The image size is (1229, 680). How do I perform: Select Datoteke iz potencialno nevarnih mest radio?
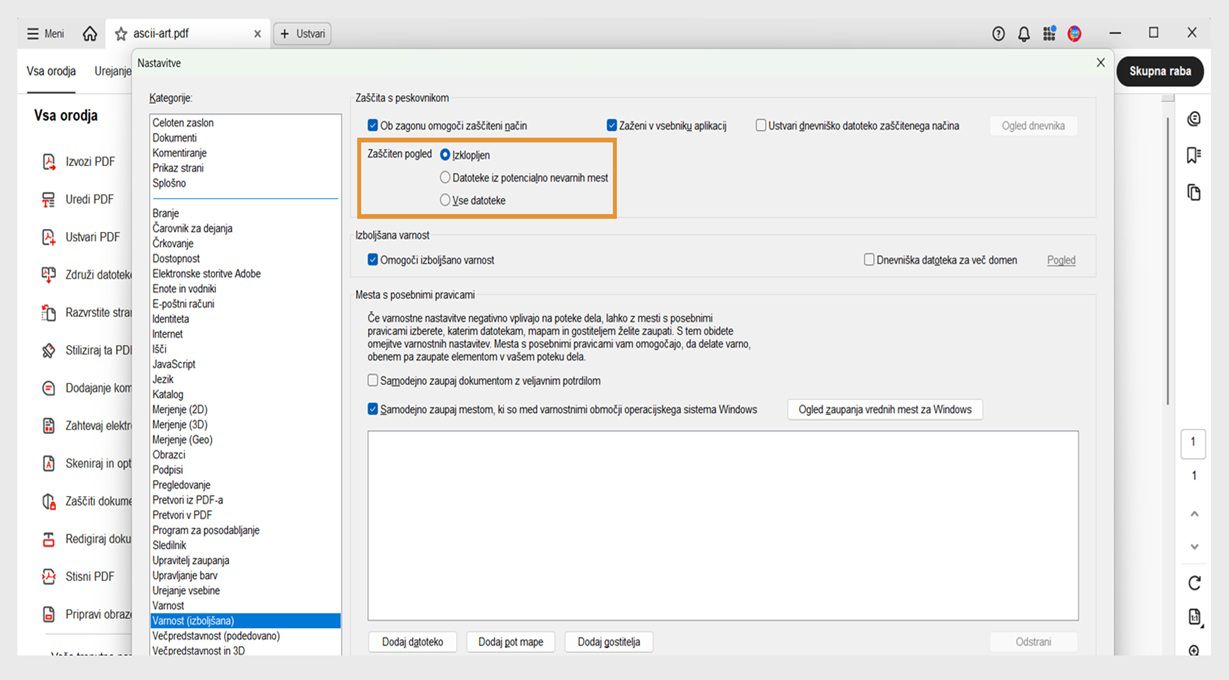point(445,177)
